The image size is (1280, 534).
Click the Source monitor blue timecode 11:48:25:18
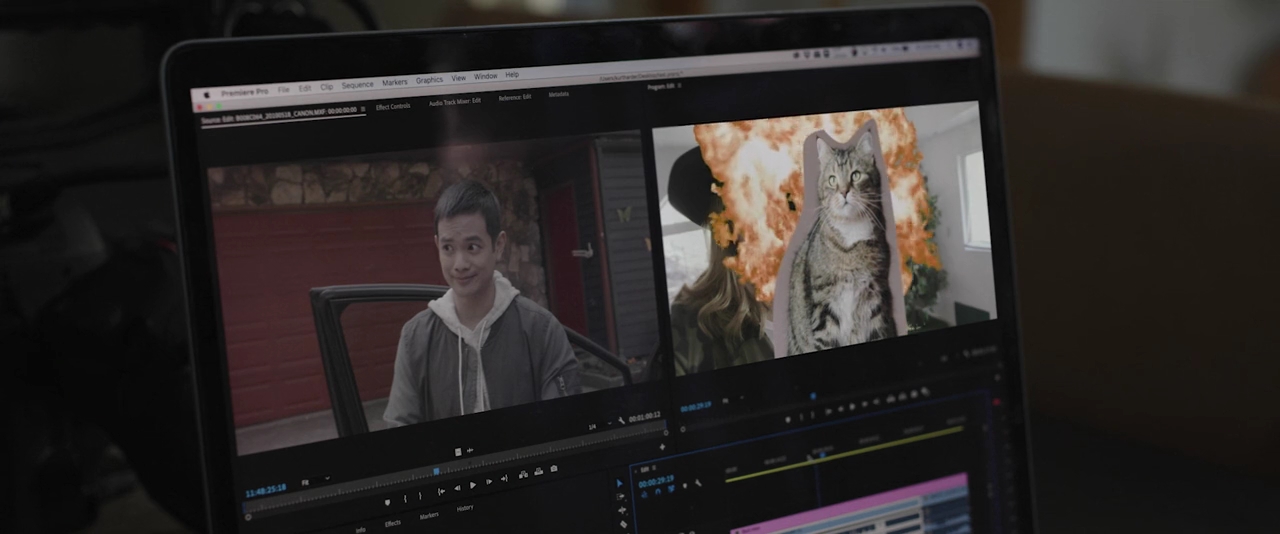[266, 488]
